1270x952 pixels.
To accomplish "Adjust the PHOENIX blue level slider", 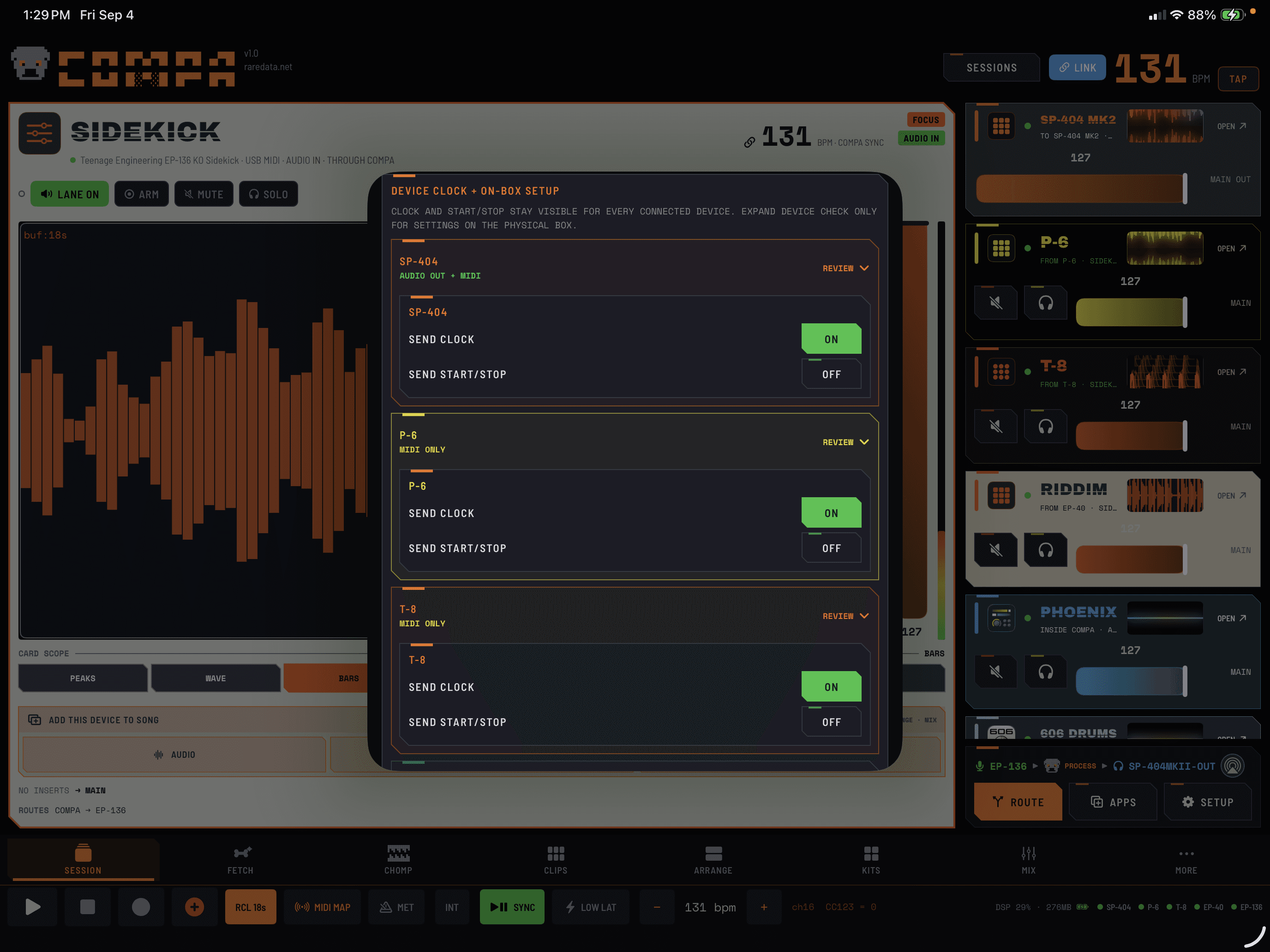I will coord(1131,681).
